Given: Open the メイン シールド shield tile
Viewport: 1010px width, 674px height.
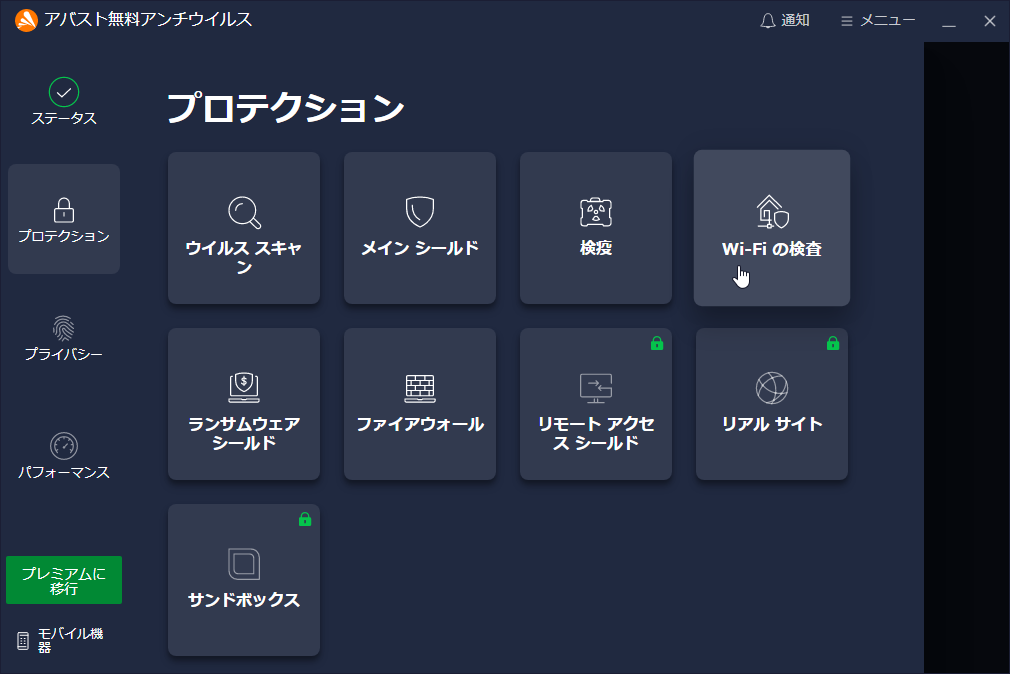Looking at the screenshot, I should point(419,227).
